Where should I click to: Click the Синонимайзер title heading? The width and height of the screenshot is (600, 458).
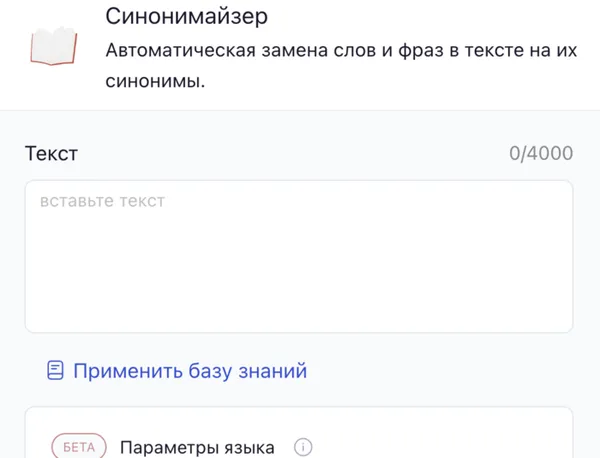[x=186, y=16]
